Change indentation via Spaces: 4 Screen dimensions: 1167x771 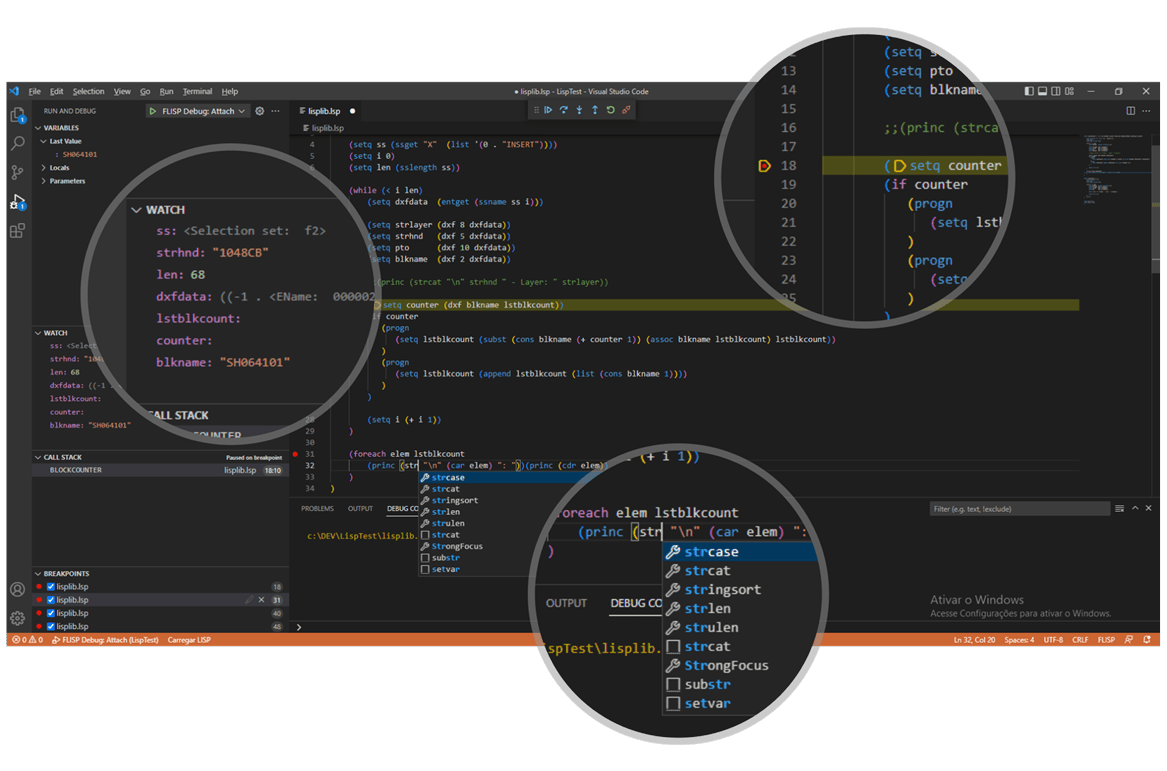click(x=1019, y=640)
